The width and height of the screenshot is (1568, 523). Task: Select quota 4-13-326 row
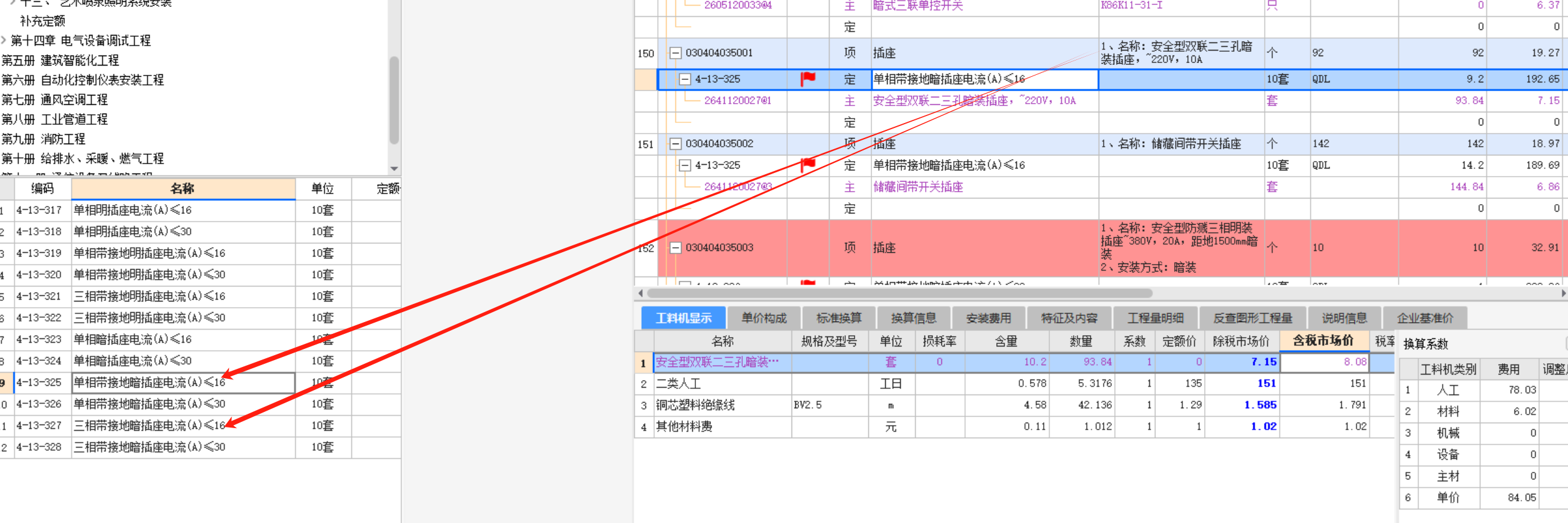pyautogui.click(x=200, y=404)
